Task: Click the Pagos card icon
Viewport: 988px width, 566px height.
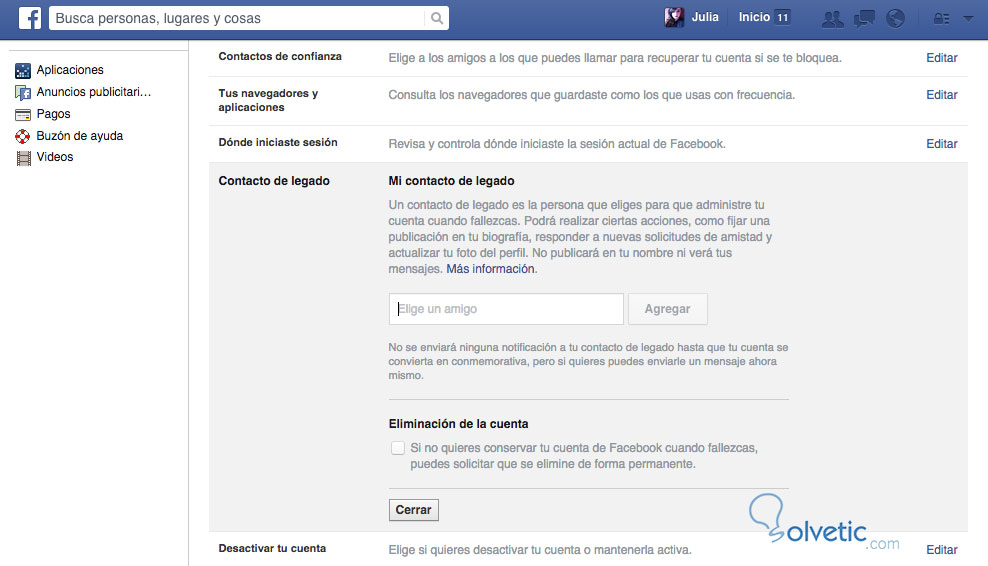Action: [23, 115]
